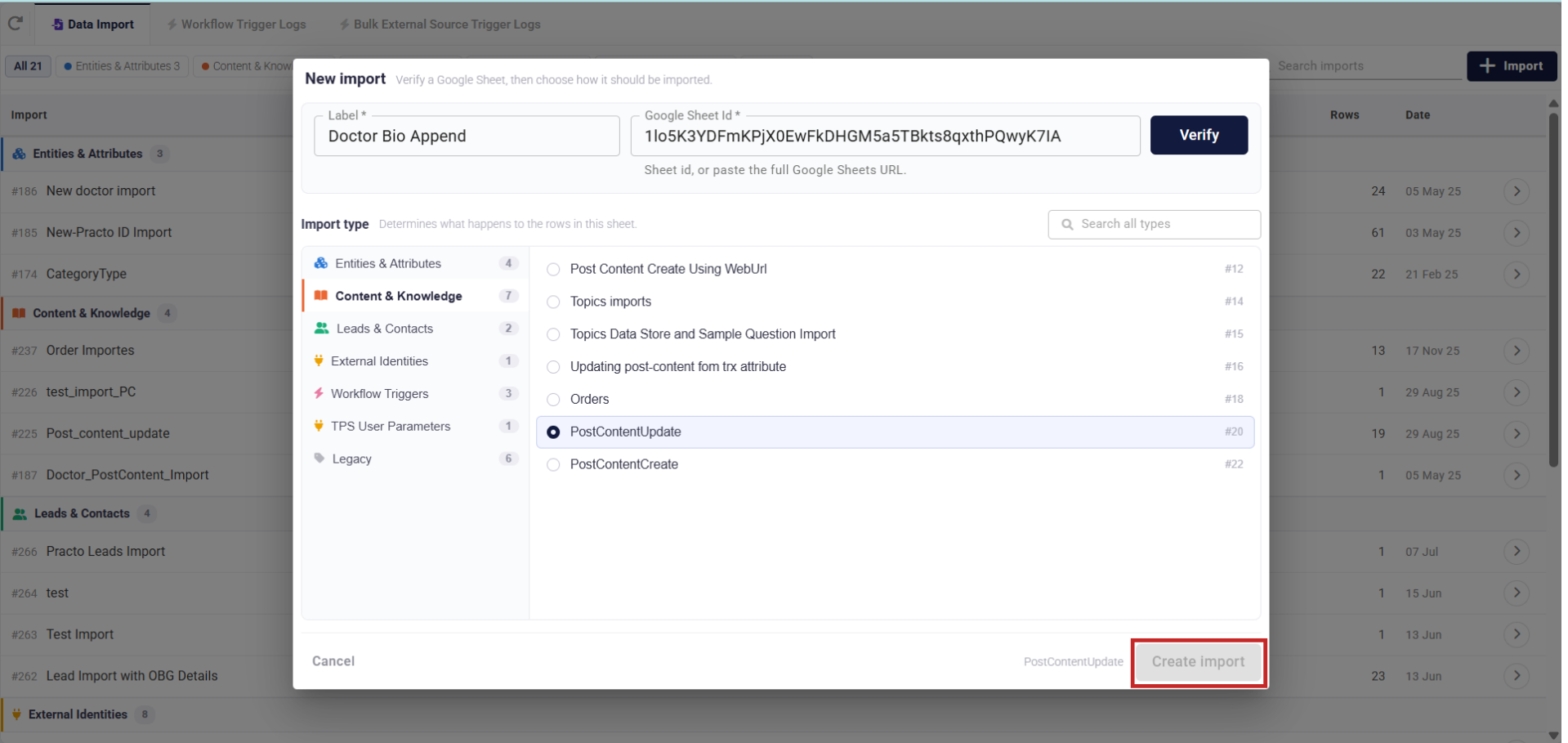Select the PostContentCreate radio option
Screen dimensions: 1568x743
pos(553,464)
